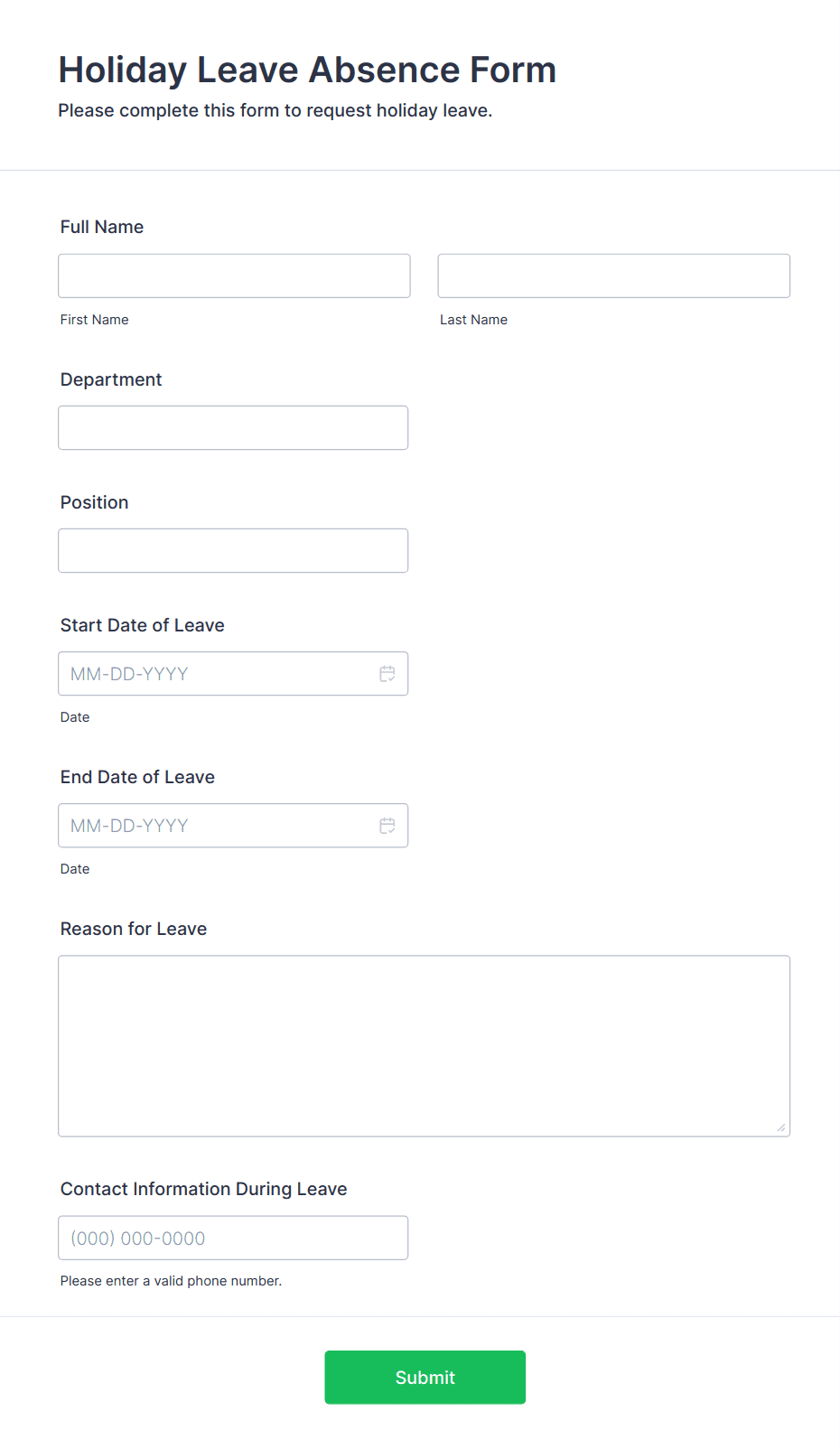Click the Full Name field label

coord(101,227)
